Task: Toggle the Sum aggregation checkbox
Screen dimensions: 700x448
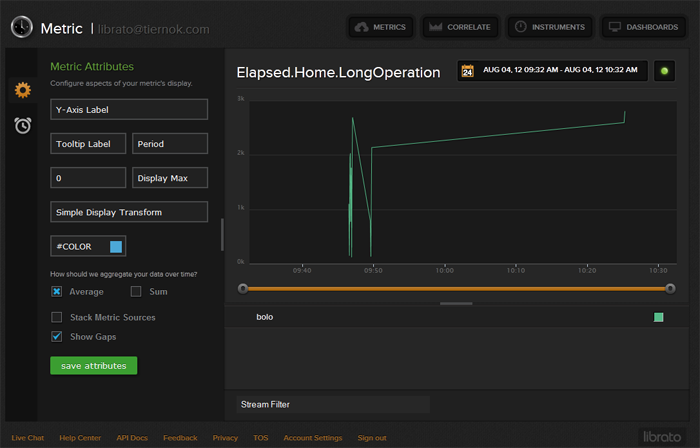Action: pos(136,291)
